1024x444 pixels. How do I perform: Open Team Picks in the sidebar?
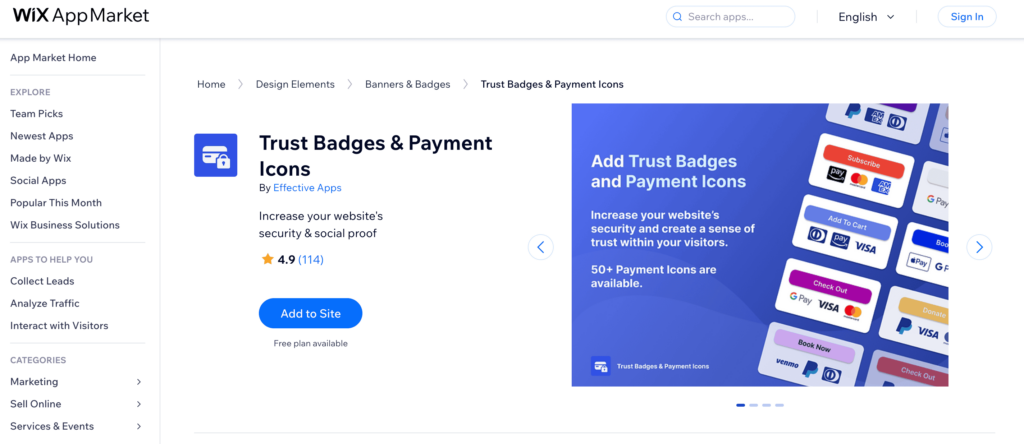[x=37, y=114]
